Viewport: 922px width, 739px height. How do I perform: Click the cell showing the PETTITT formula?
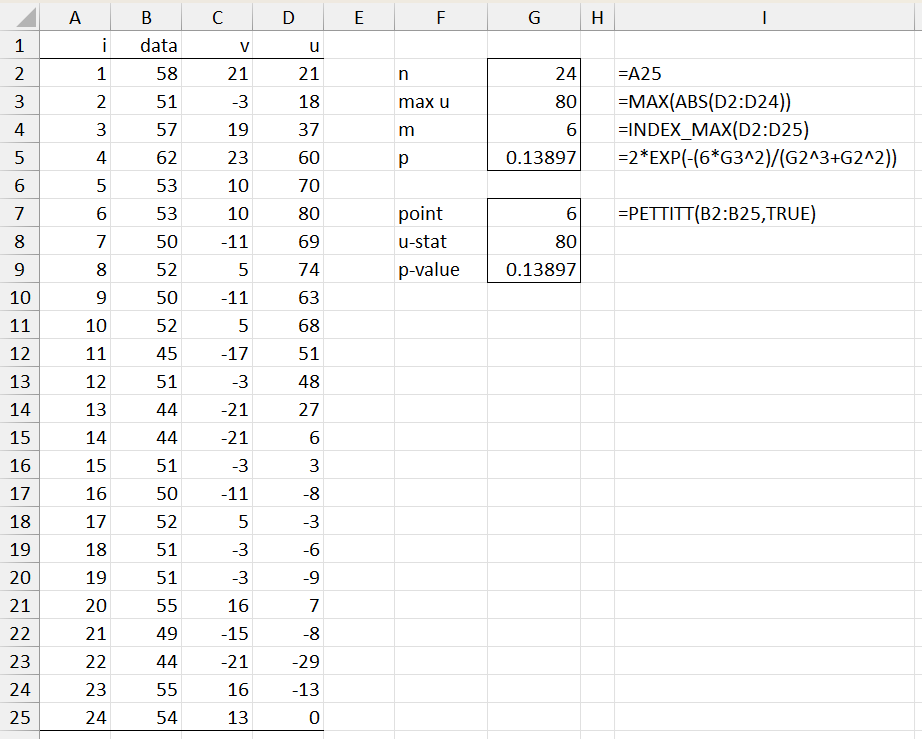click(x=717, y=214)
